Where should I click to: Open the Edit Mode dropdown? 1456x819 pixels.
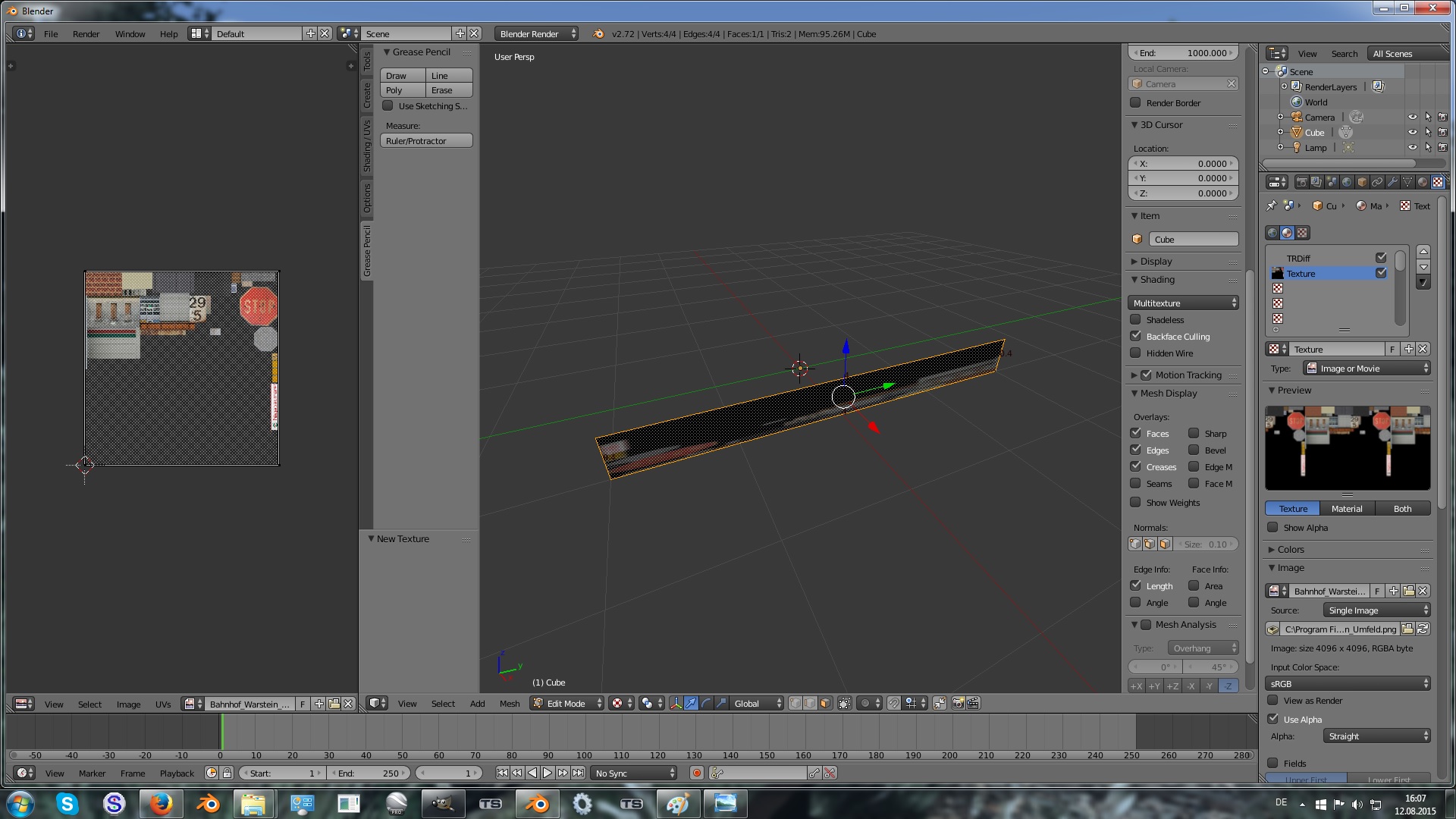tap(566, 703)
